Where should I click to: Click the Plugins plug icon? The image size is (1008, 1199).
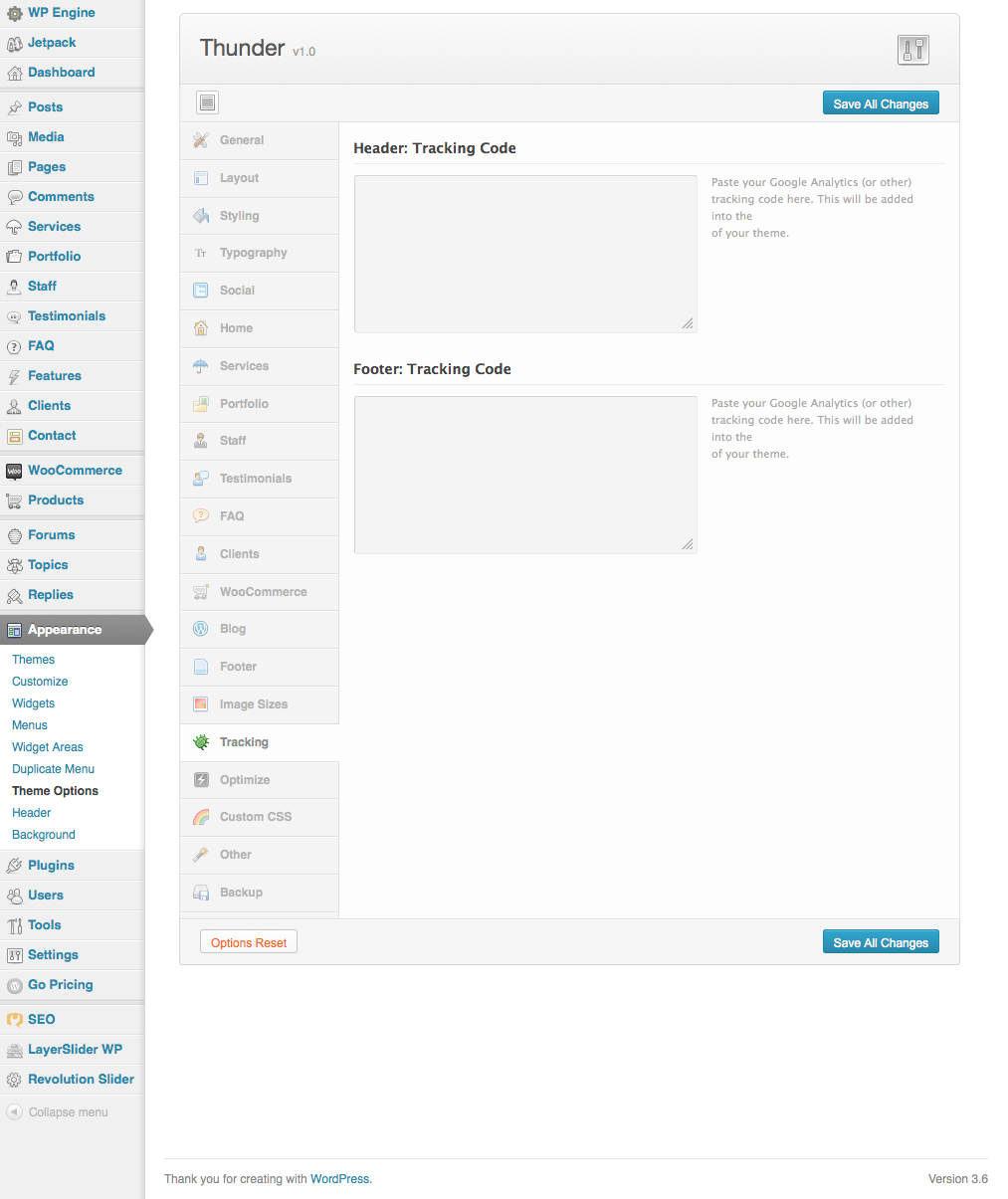[14, 866]
